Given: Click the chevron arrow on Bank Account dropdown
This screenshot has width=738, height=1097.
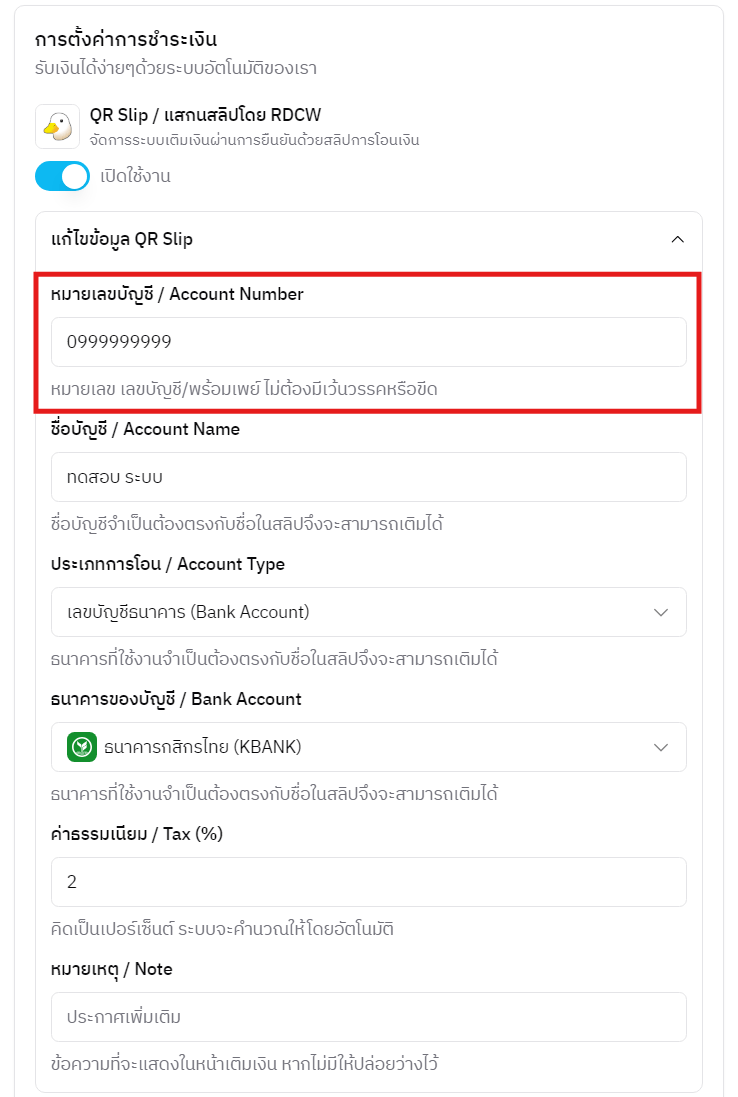Looking at the screenshot, I should (661, 746).
